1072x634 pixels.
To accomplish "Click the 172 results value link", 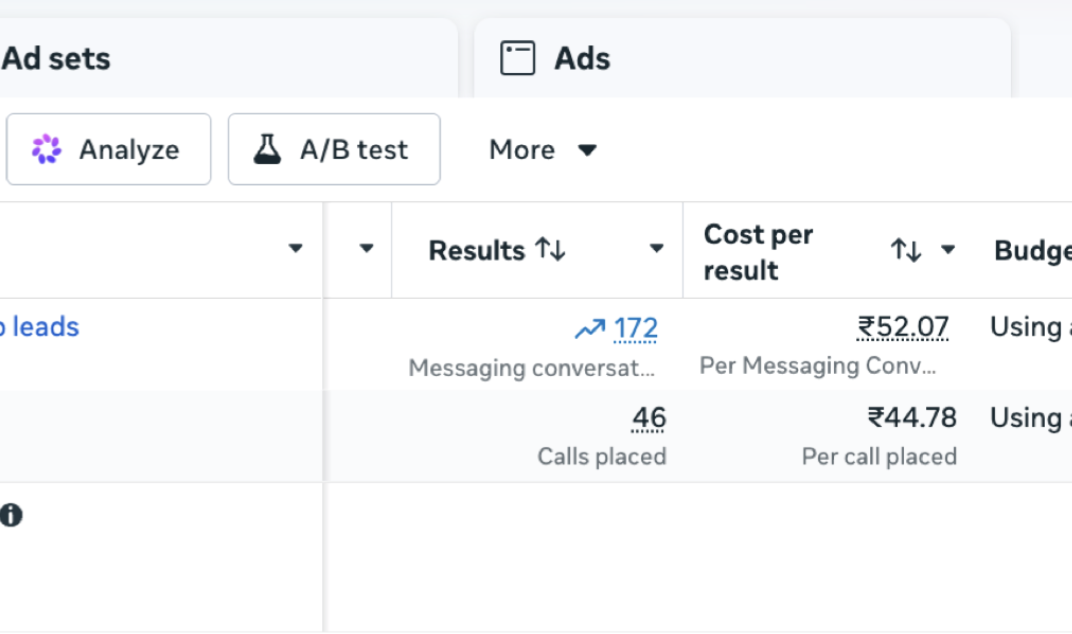I will click(x=636, y=328).
